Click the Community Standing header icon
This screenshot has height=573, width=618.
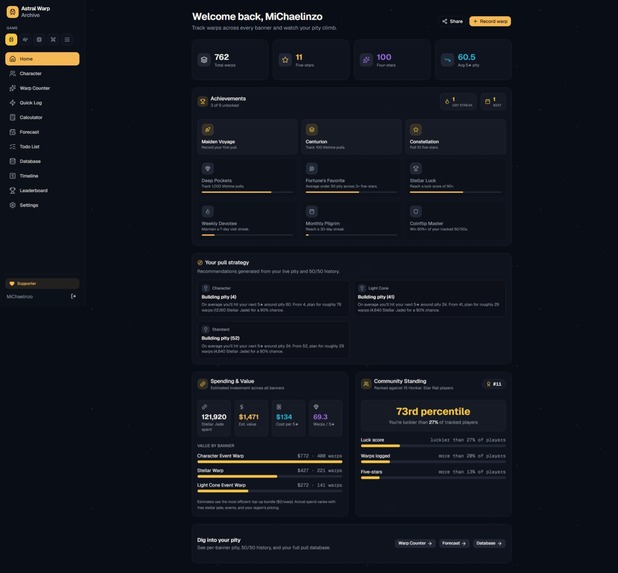(x=366, y=384)
